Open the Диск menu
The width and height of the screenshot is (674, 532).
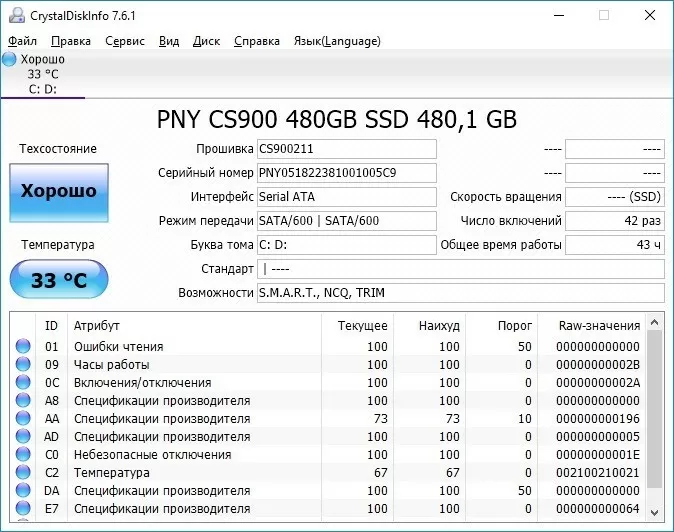(206, 41)
